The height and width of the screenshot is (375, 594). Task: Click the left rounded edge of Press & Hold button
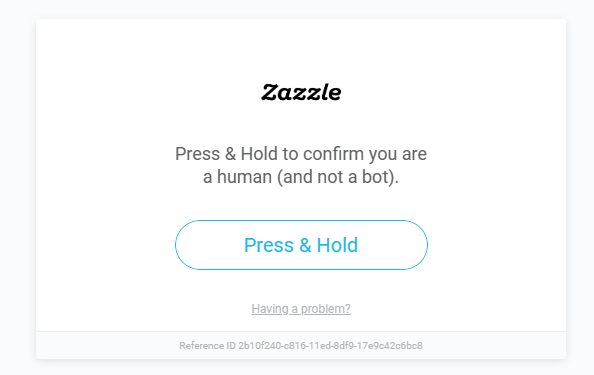186,245
